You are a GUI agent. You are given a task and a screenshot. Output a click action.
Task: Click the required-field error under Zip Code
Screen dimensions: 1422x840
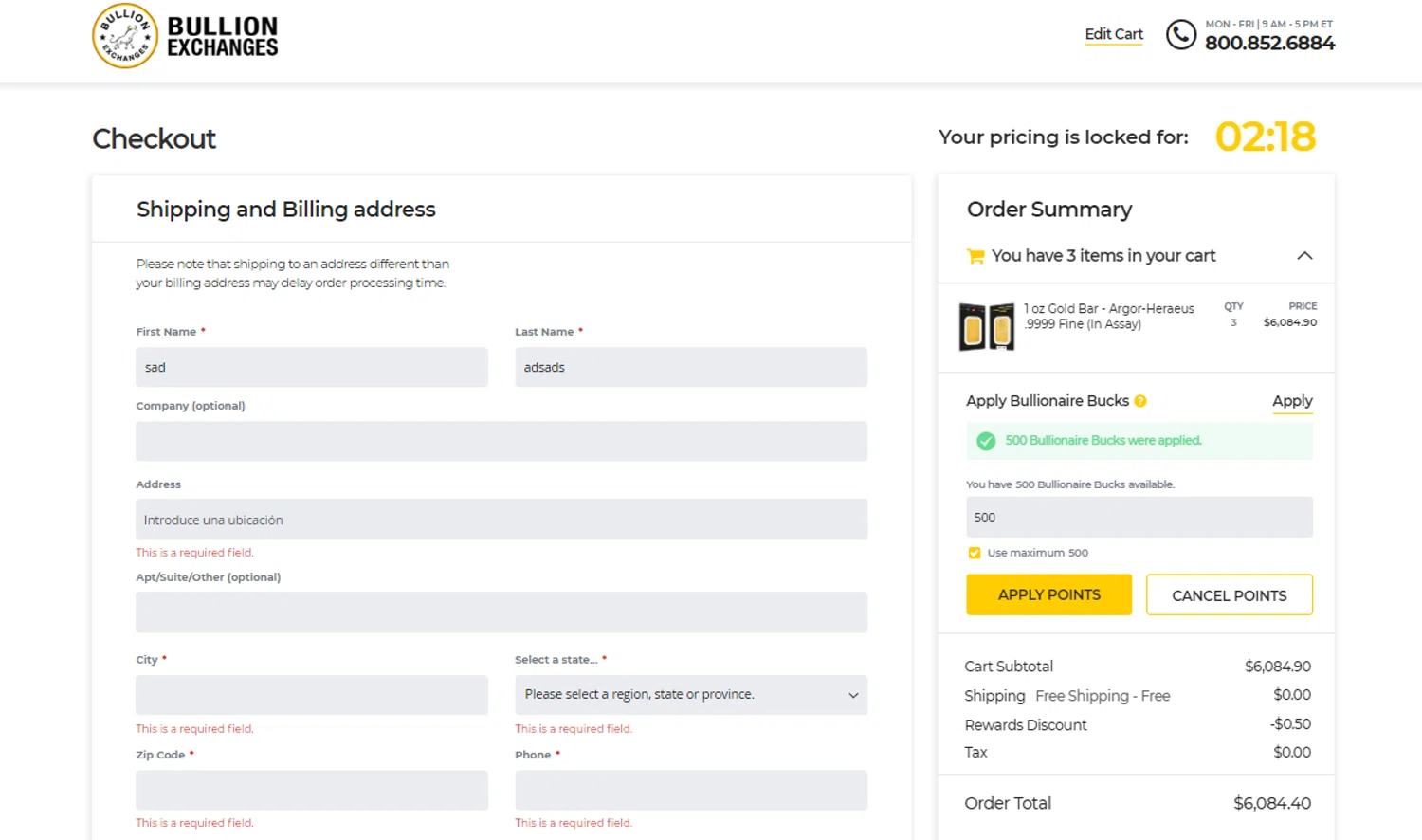tap(194, 823)
